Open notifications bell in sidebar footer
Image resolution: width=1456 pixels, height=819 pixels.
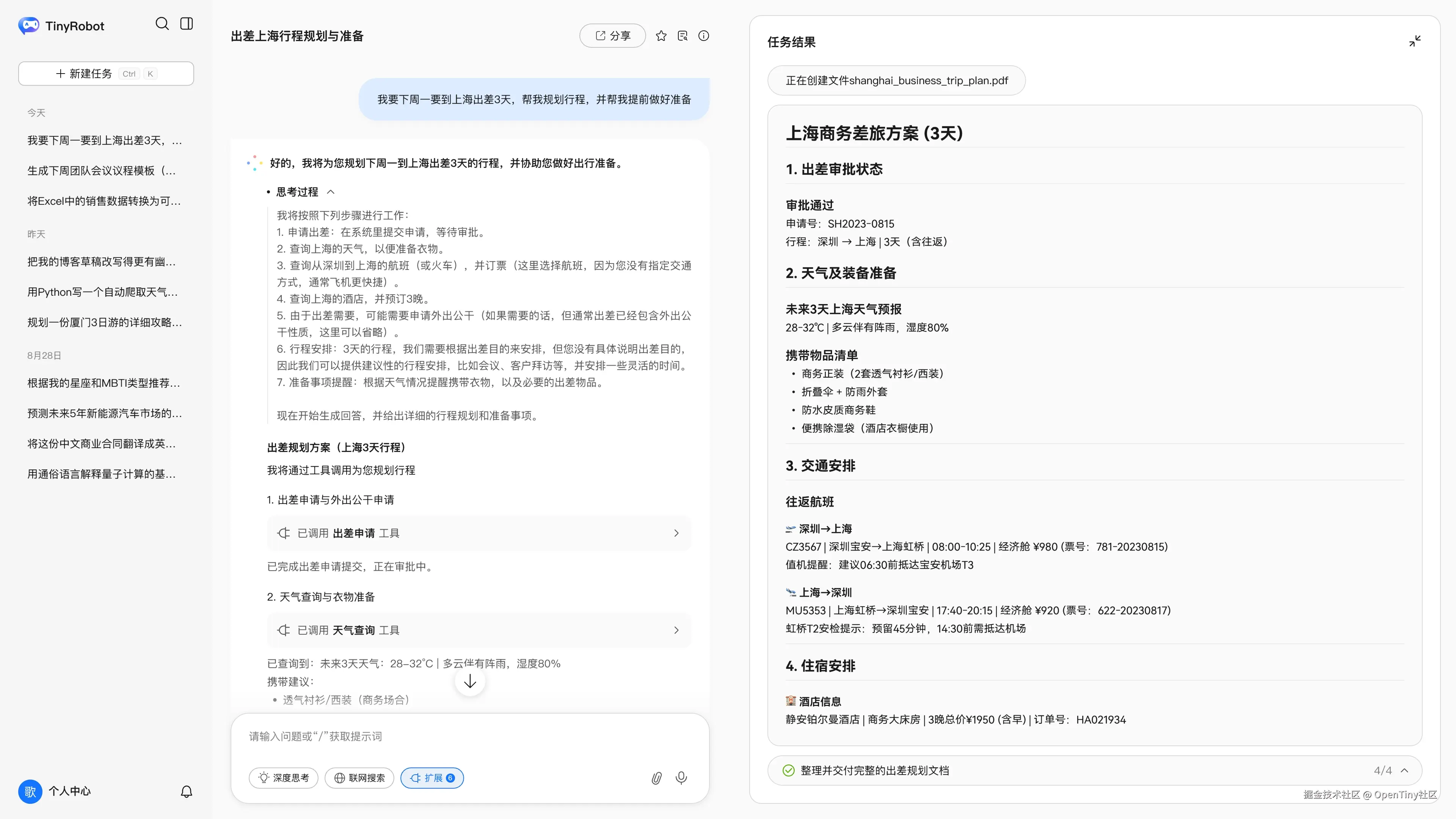pos(187,791)
